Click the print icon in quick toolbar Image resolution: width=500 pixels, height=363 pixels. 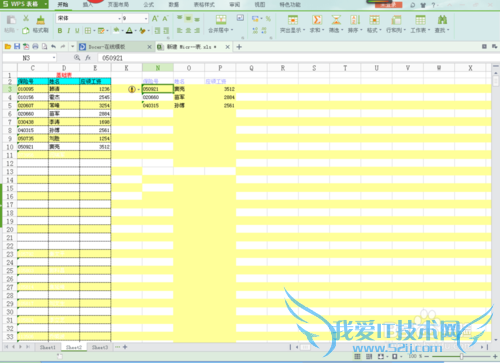coord(35,47)
